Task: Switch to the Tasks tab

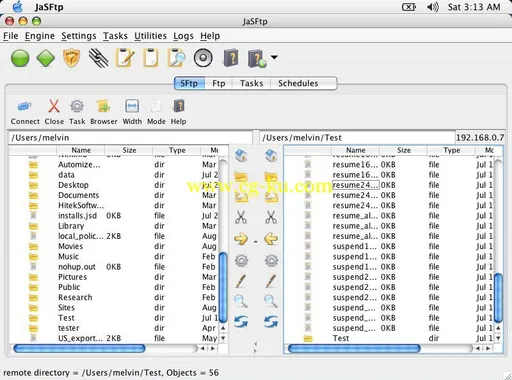Action: (x=252, y=83)
